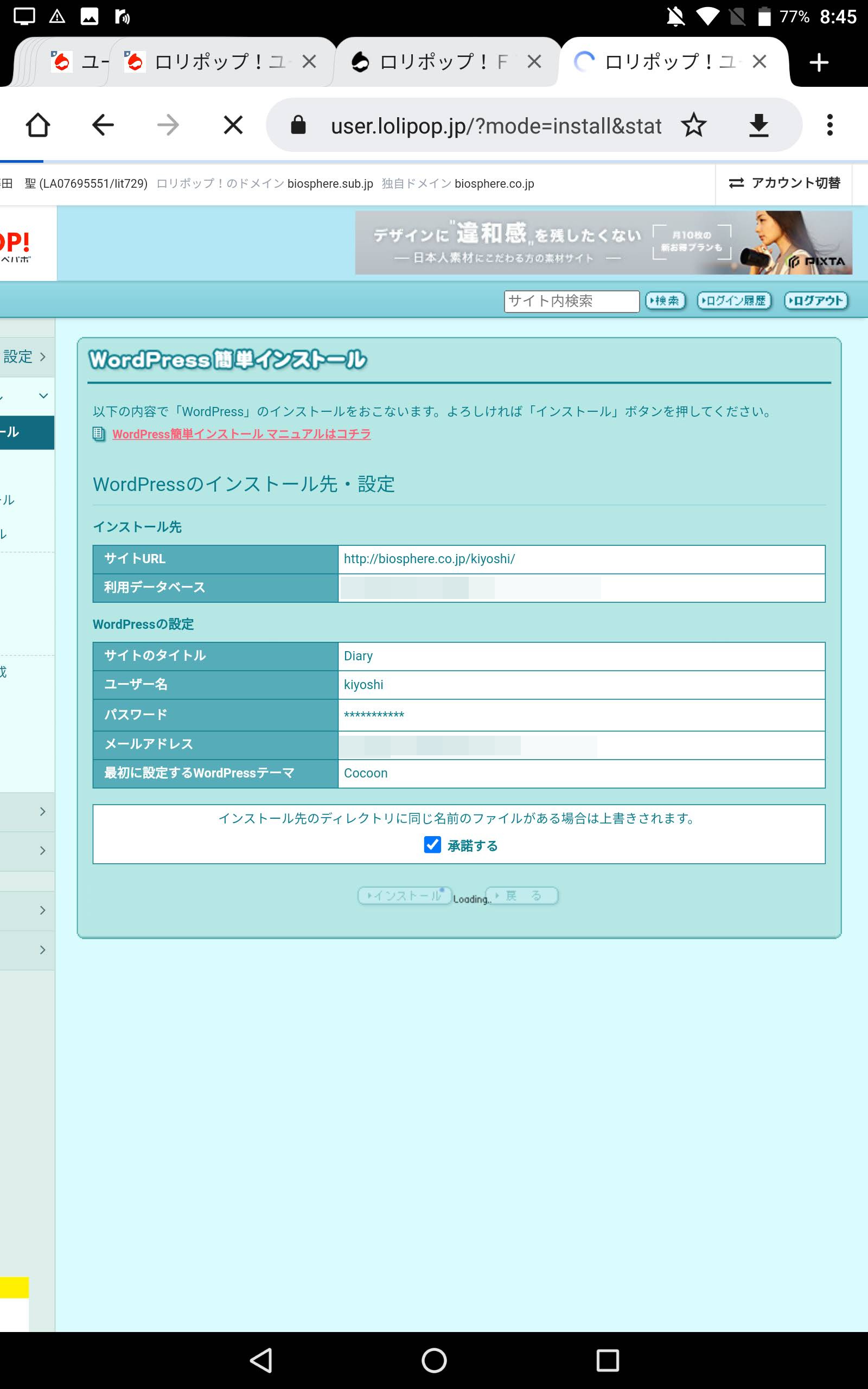
Task: Expand the 設定 sidebar menu item
Action: point(25,356)
